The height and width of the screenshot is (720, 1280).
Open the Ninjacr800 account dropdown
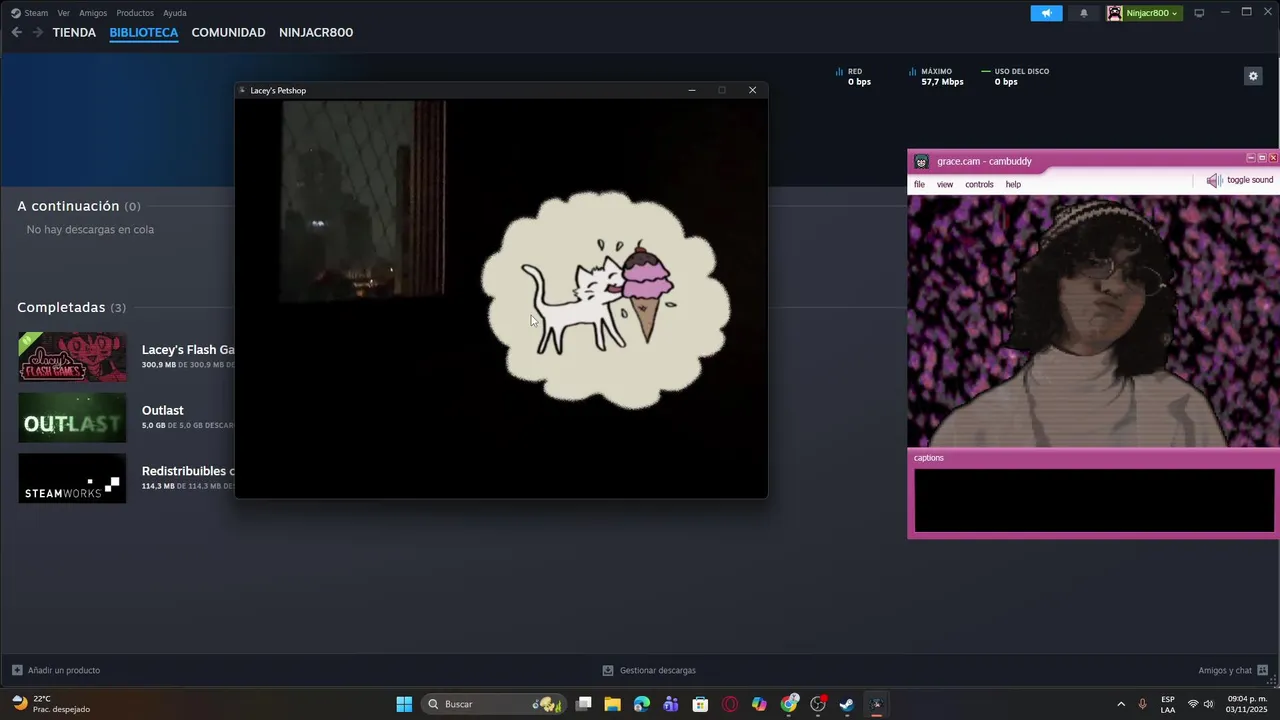tap(1144, 13)
